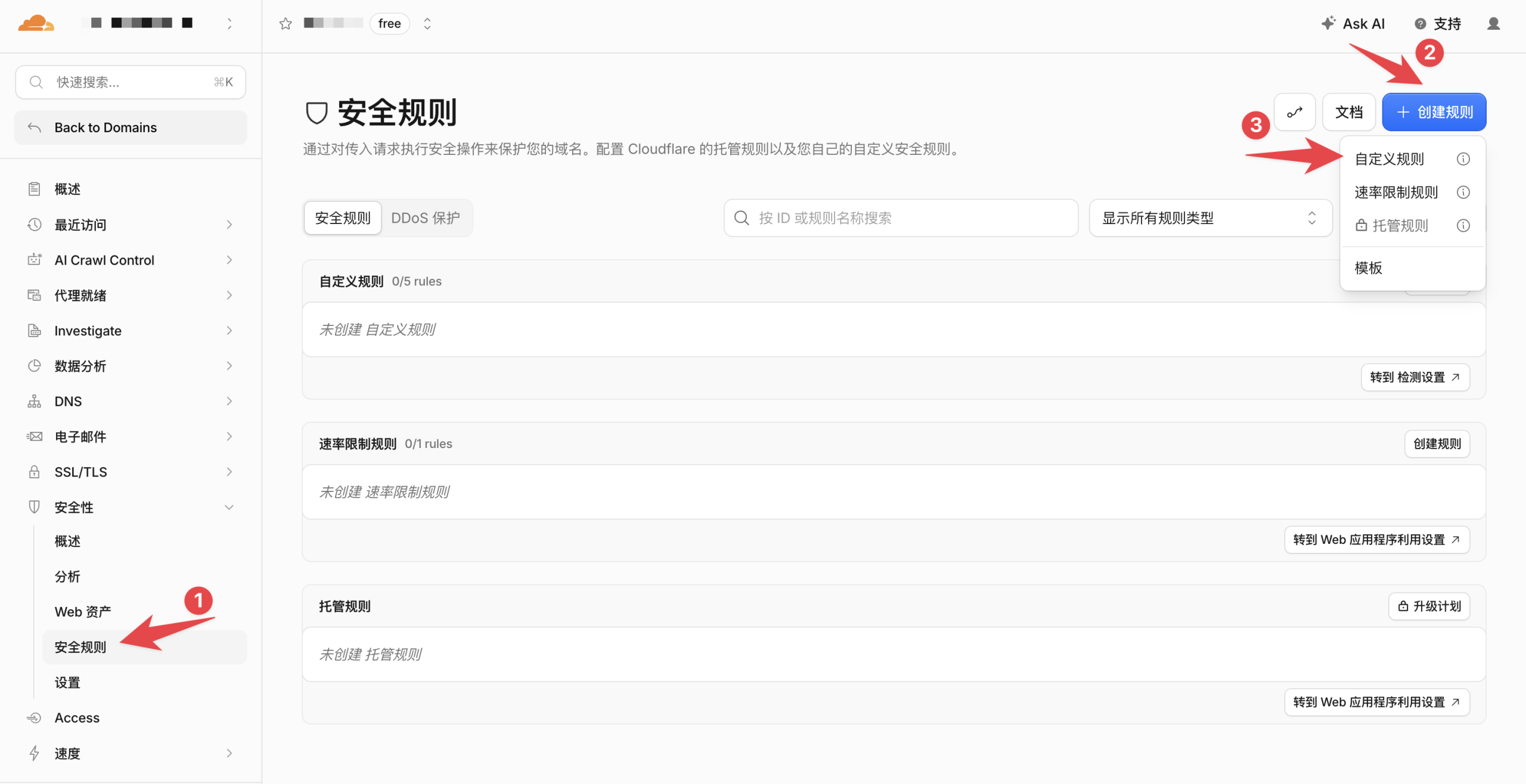The height and width of the screenshot is (784, 1526).
Task: Focus the 快速搜索 input field
Action: 131,82
